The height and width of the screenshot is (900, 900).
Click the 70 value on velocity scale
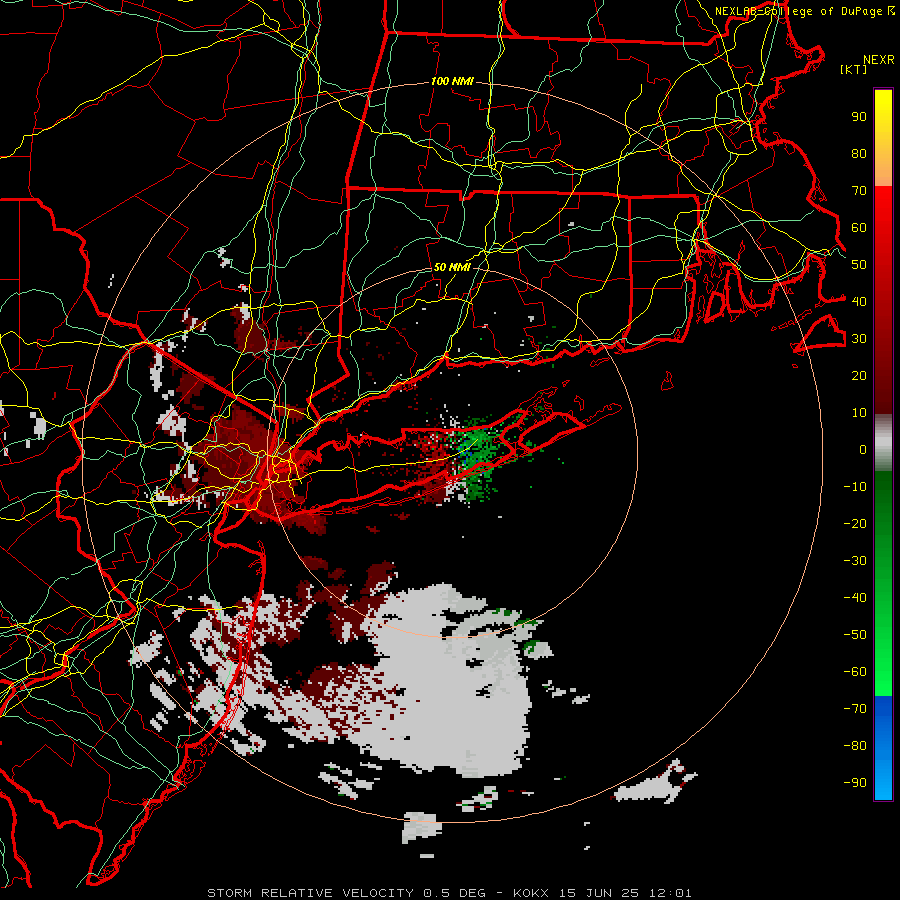pos(859,191)
